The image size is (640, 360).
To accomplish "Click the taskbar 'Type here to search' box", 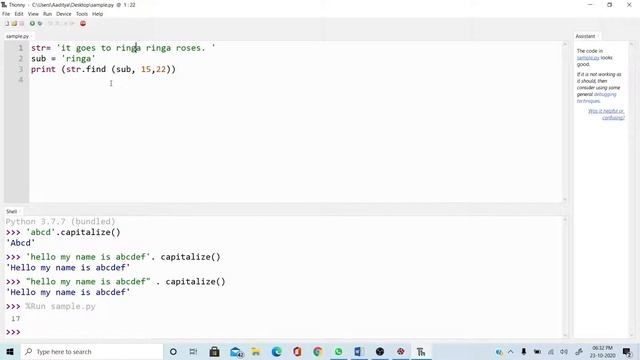I will 91,351.
